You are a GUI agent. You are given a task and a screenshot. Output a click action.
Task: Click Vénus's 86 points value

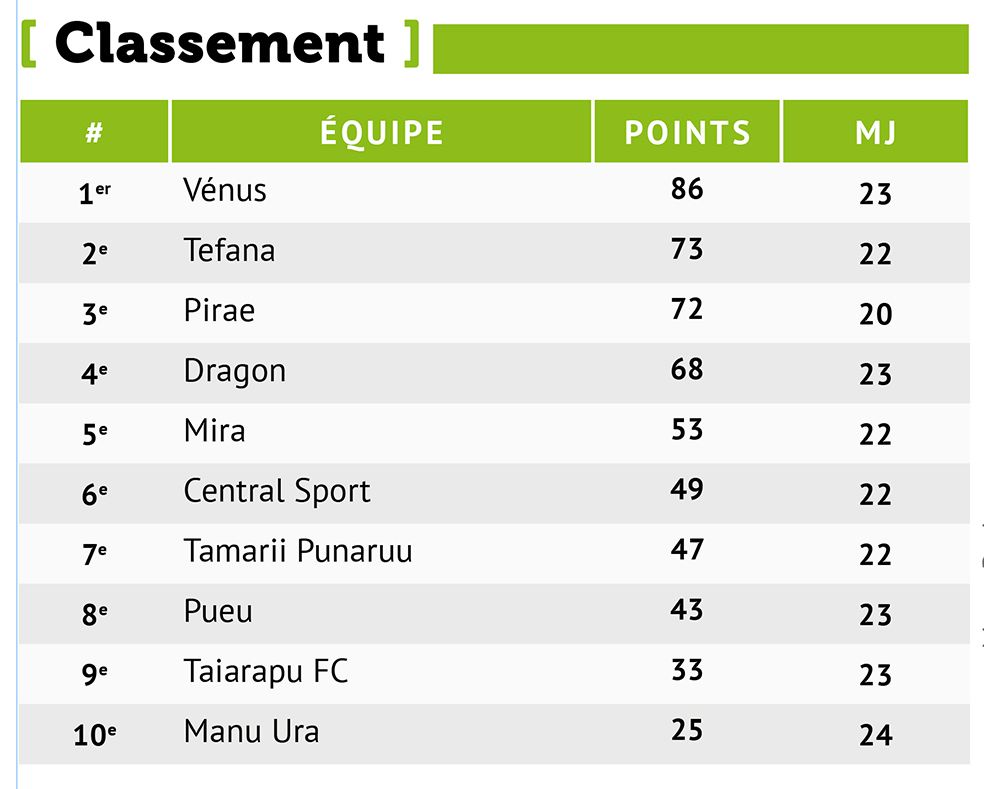point(687,188)
